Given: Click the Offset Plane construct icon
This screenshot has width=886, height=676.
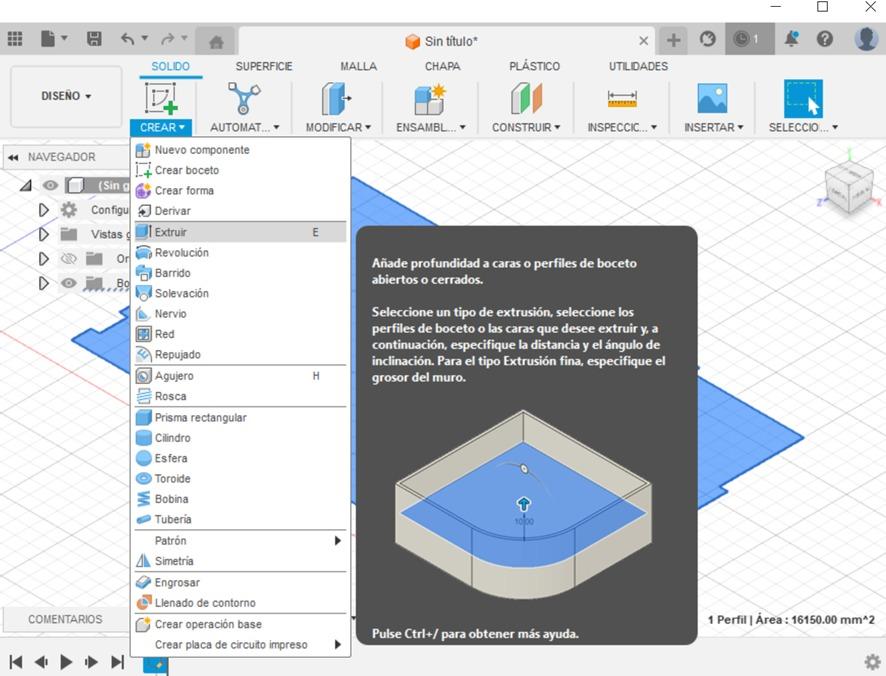Looking at the screenshot, I should (527, 98).
